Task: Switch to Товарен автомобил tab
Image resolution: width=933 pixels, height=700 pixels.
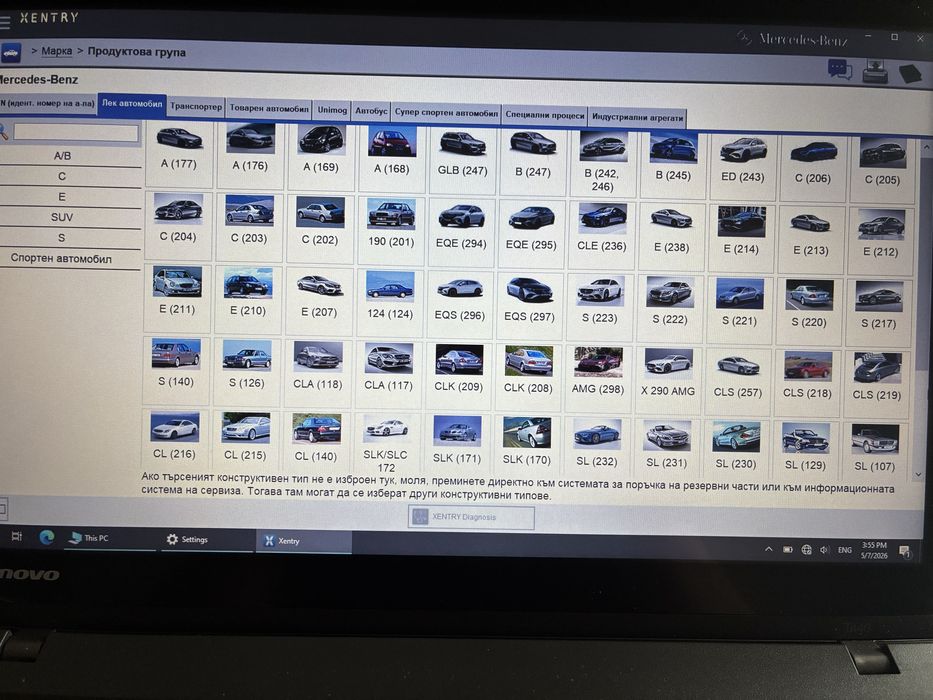Action: [x=269, y=108]
